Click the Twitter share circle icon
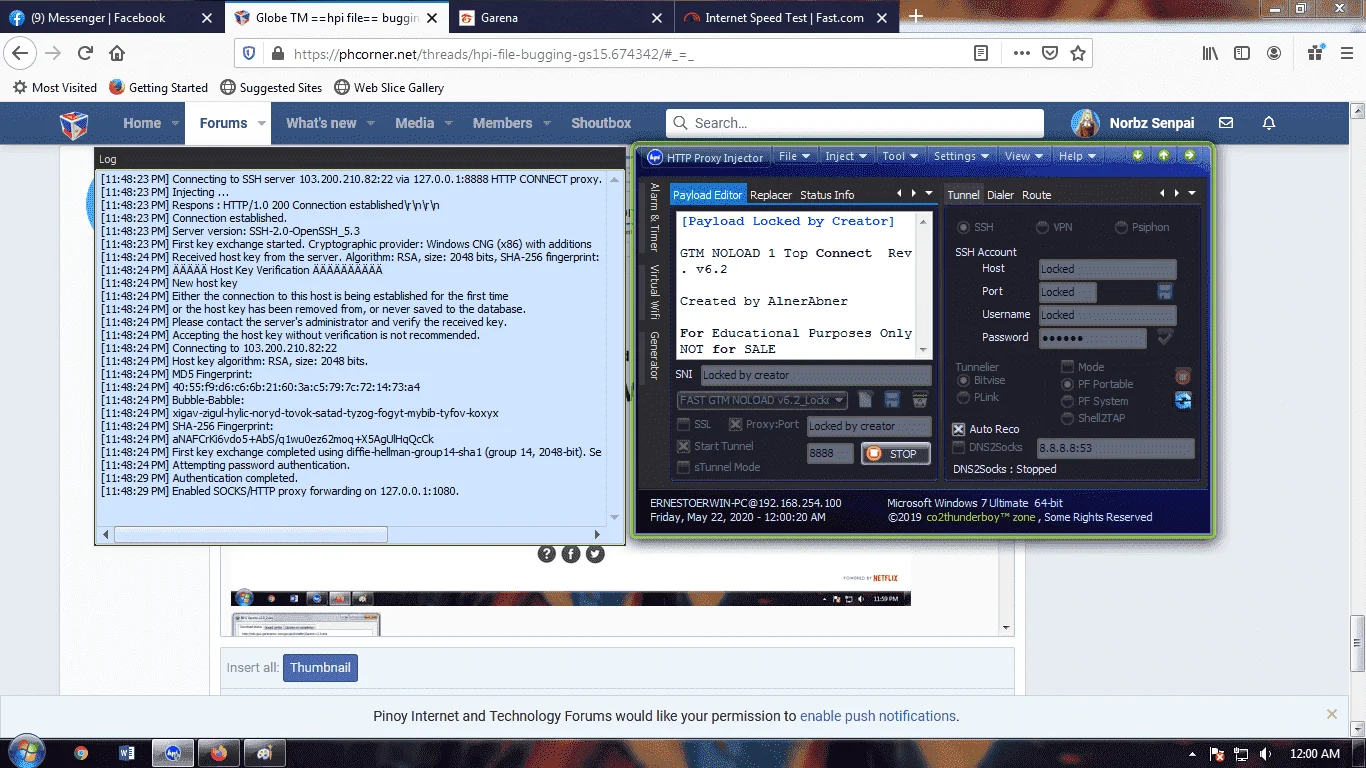The width and height of the screenshot is (1366, 768). pyautogui.click(x=595, y=554)
